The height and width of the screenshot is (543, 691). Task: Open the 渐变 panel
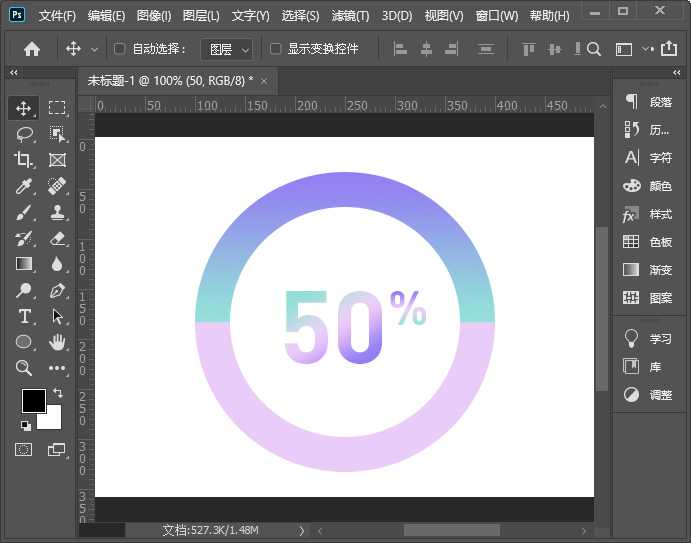coord(648,270)
